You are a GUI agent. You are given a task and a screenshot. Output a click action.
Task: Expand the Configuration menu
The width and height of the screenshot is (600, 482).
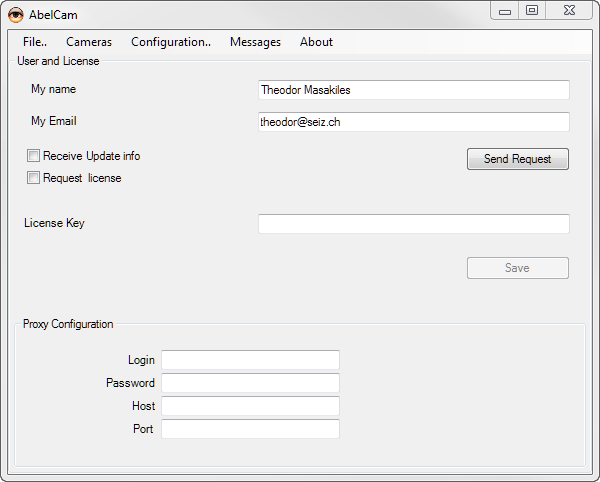pos(171,42)
